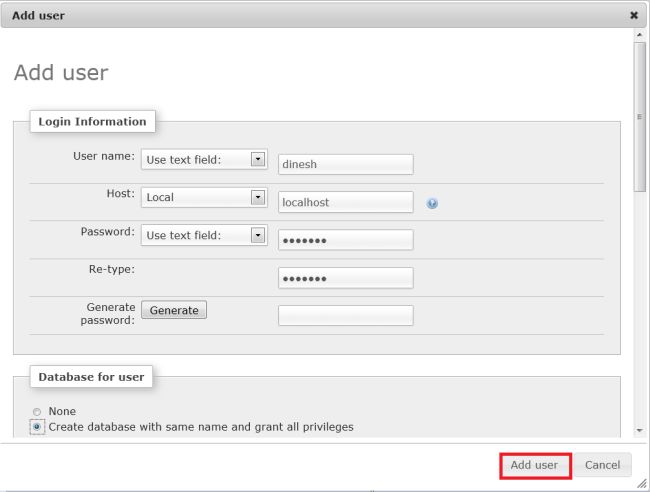Click the Generate password button
This screenshot has width=650, height=492.
[x=174, y=310]
